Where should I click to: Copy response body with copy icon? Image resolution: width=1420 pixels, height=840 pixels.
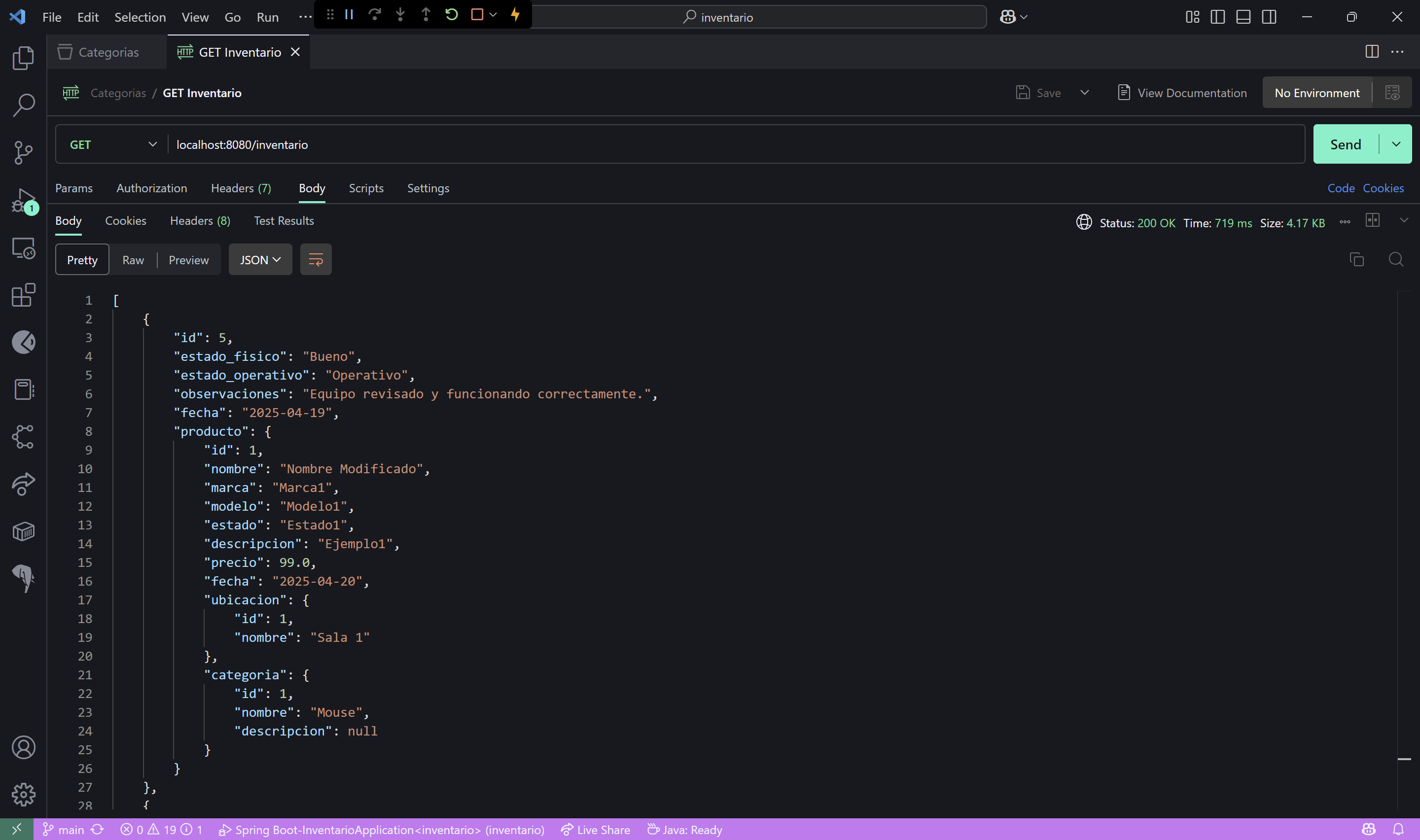tap(1356, 259)
